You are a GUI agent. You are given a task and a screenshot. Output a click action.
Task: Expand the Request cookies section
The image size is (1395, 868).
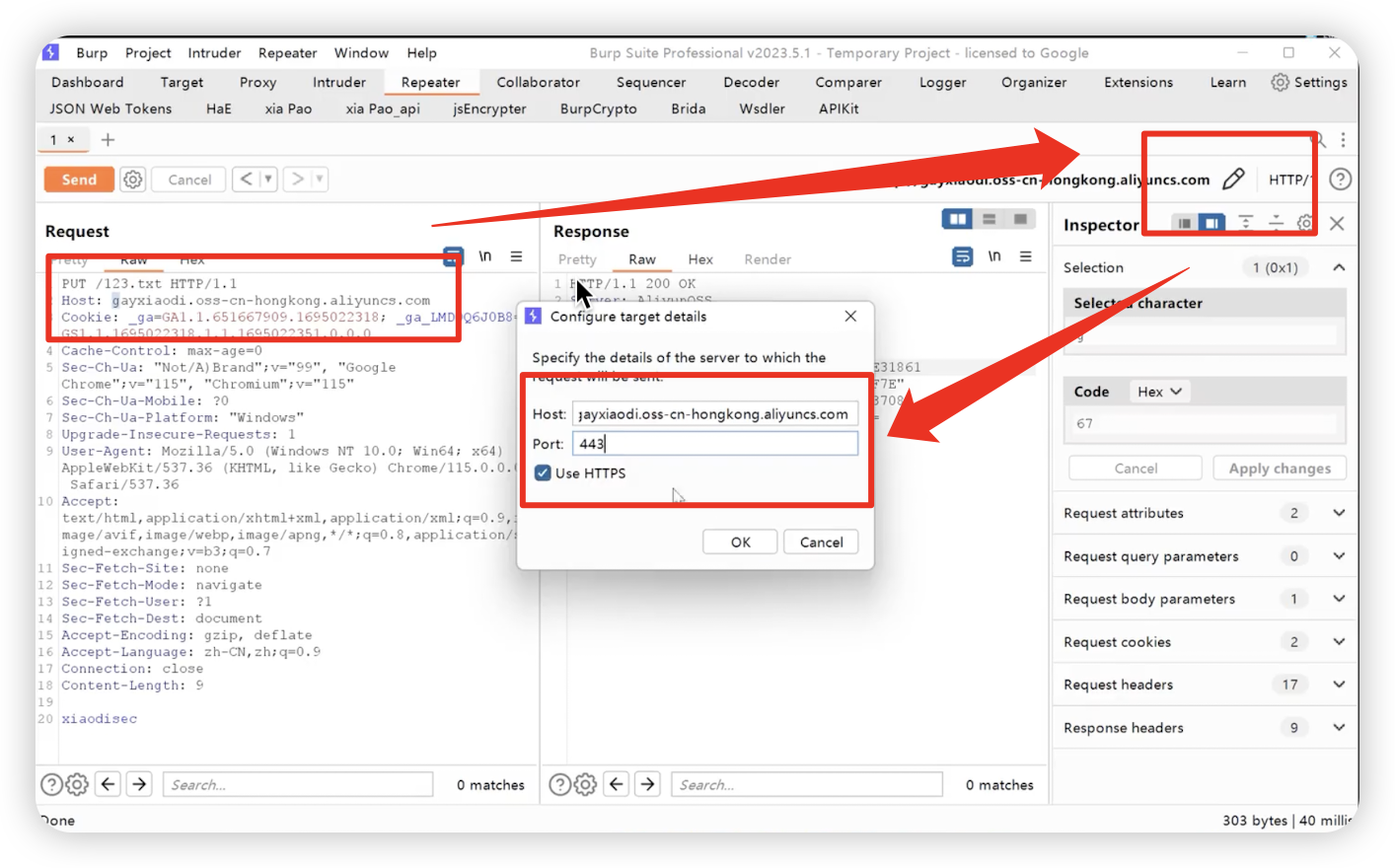1339,642
